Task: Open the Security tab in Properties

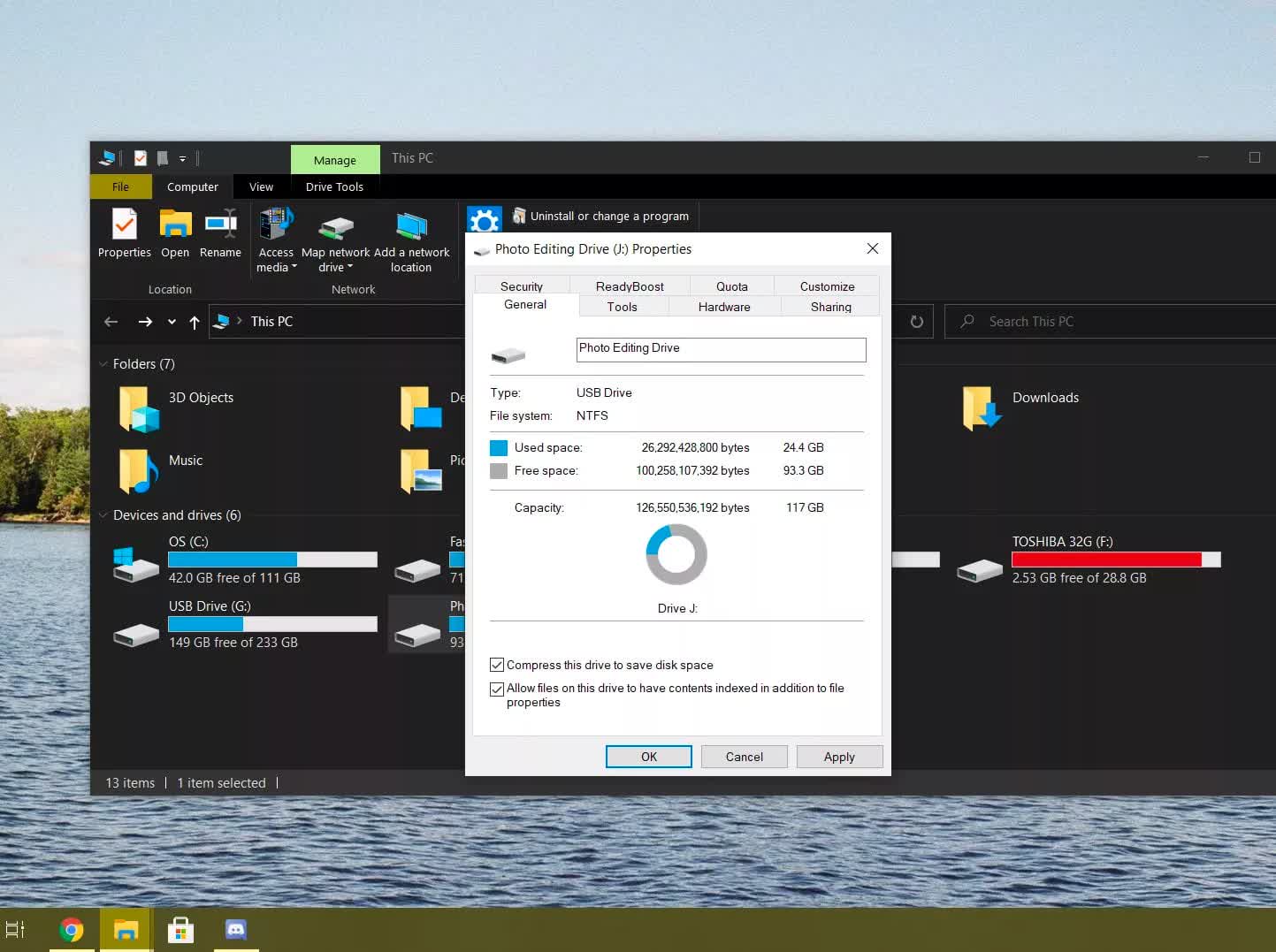Action: [522, 286]
